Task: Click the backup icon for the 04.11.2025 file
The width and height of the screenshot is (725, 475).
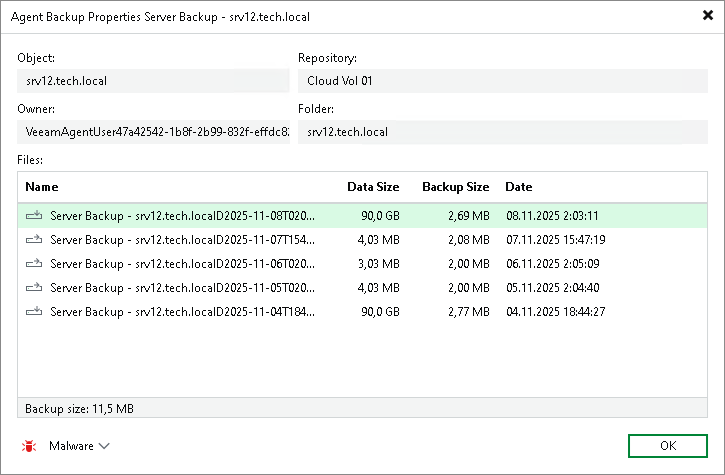Action: tap(34, 311)
